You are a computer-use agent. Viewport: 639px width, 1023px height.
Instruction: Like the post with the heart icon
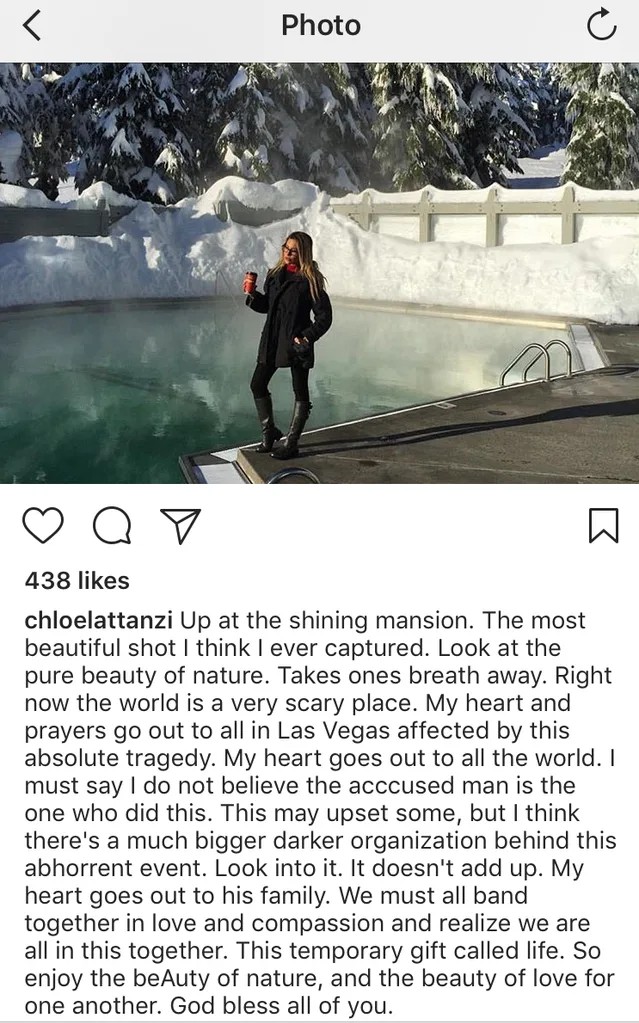[43, 526]
